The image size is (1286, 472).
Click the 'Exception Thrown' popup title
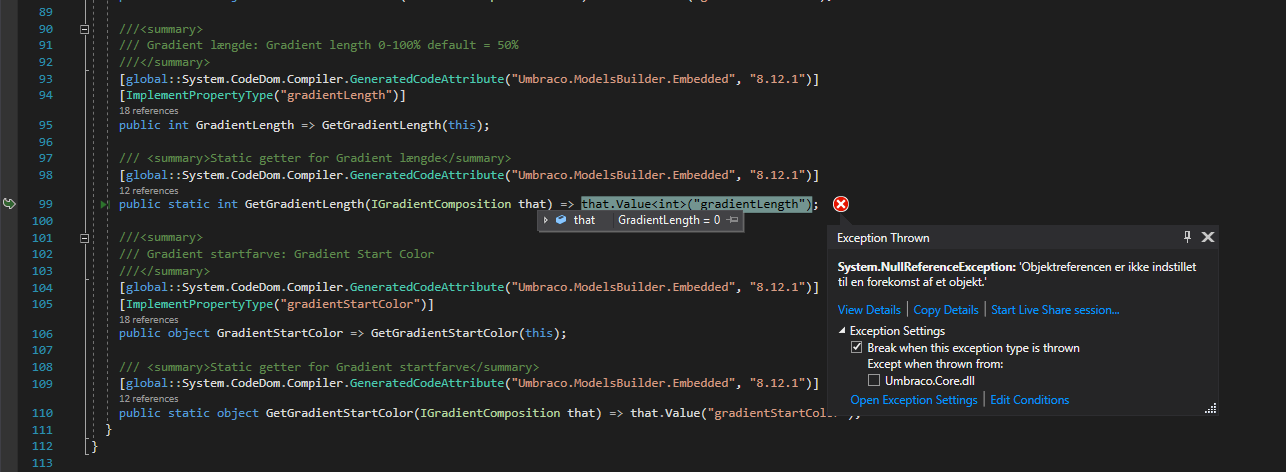pyautogui.click(x=883, y=238)
